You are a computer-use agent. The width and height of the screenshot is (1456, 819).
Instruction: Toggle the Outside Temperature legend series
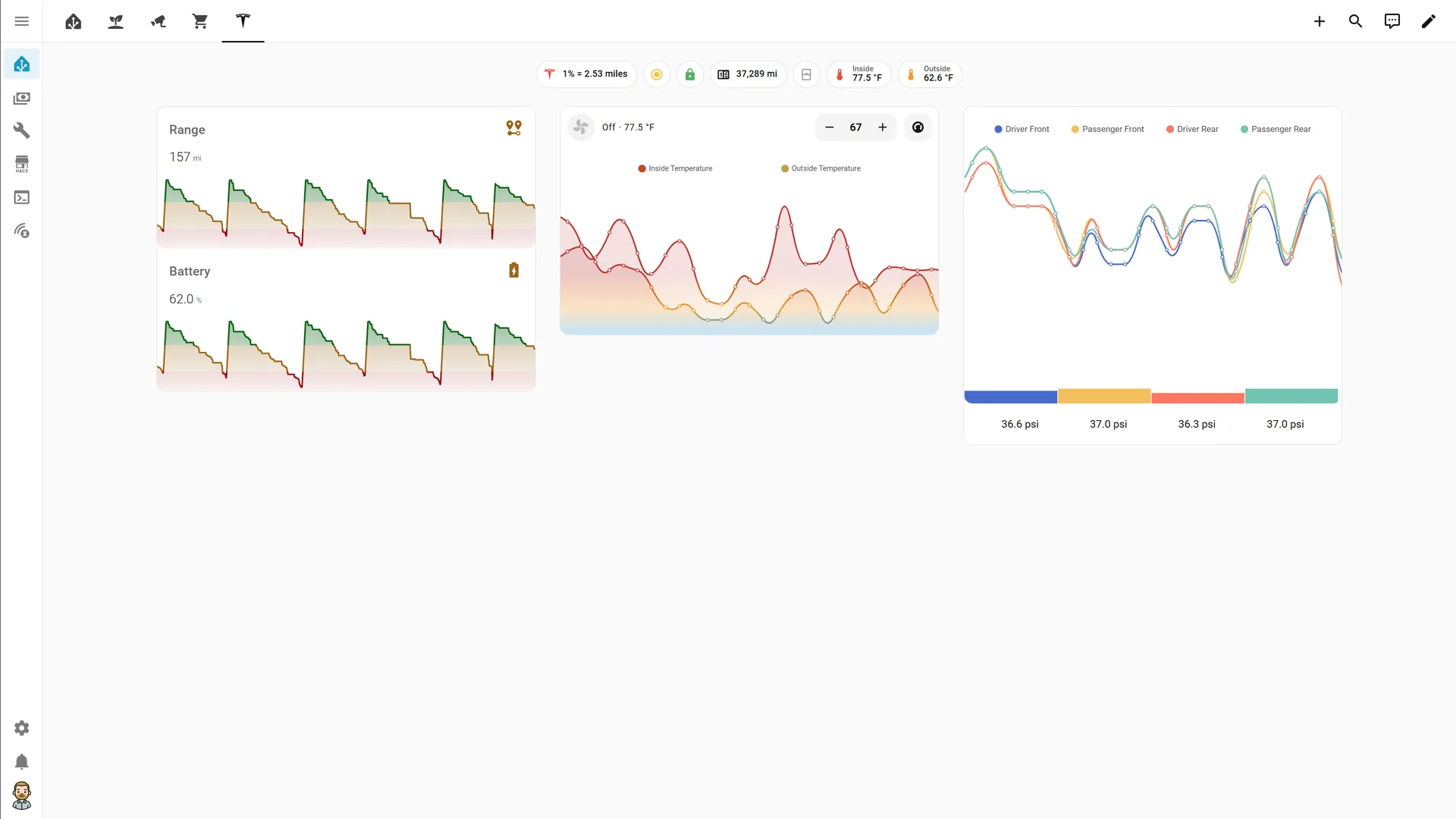click(x=821, y=168)
